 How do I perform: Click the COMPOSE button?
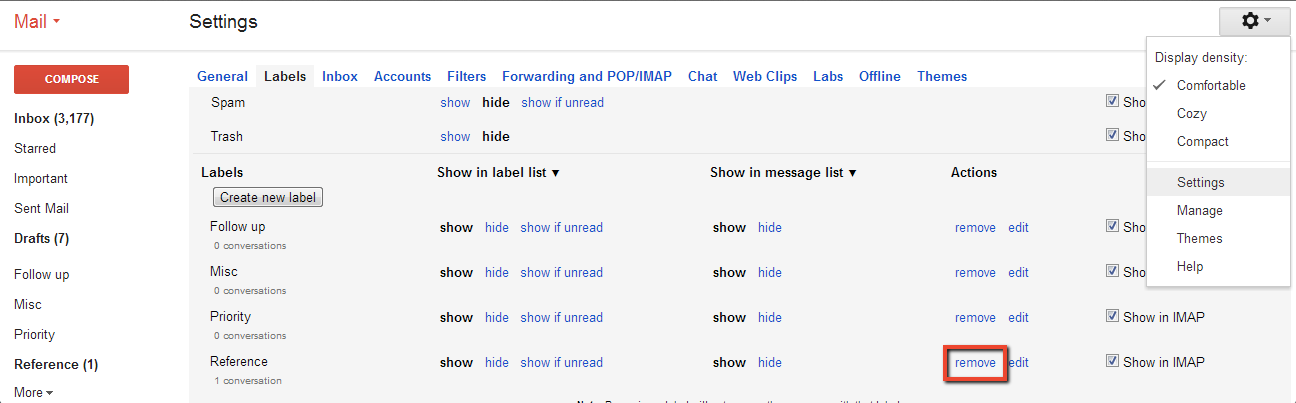(71, 79)
